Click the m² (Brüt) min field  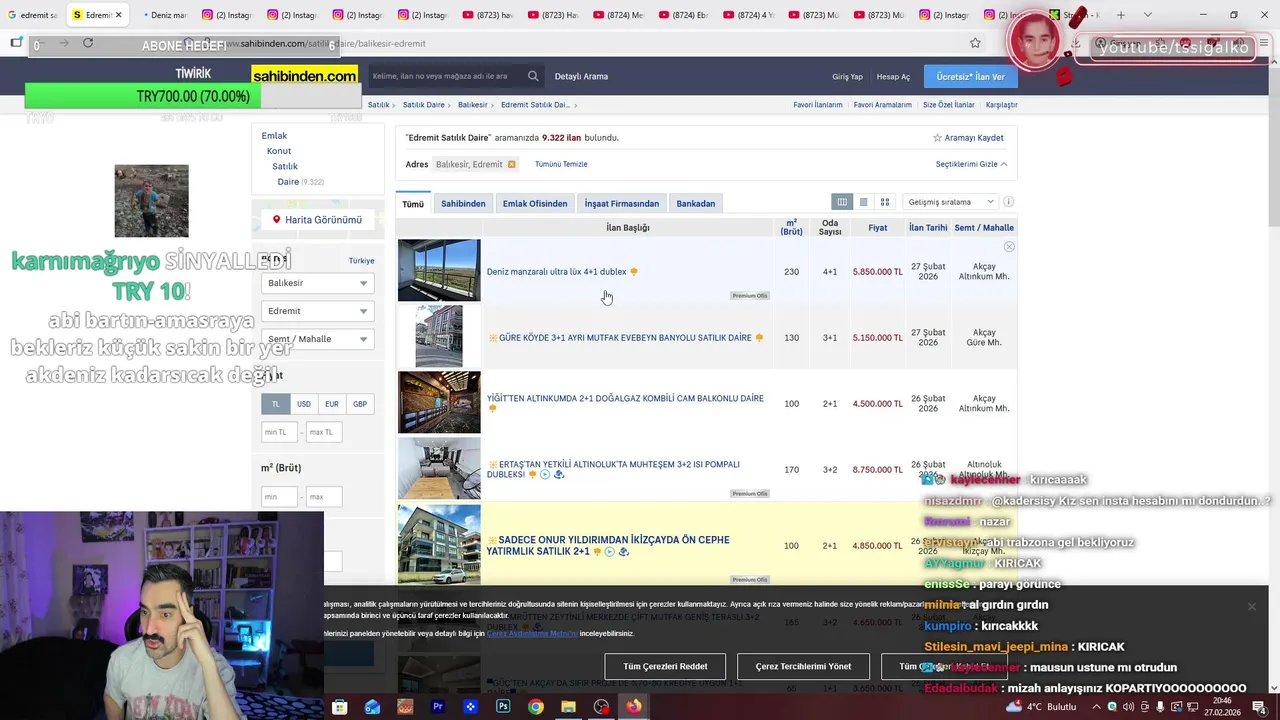point(279,496)
